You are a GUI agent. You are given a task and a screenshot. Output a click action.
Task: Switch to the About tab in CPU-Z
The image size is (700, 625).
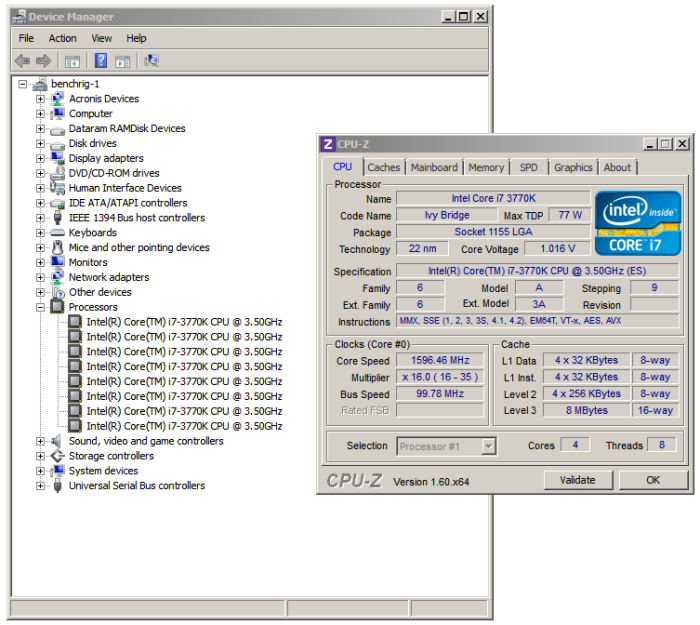(617, 167)
